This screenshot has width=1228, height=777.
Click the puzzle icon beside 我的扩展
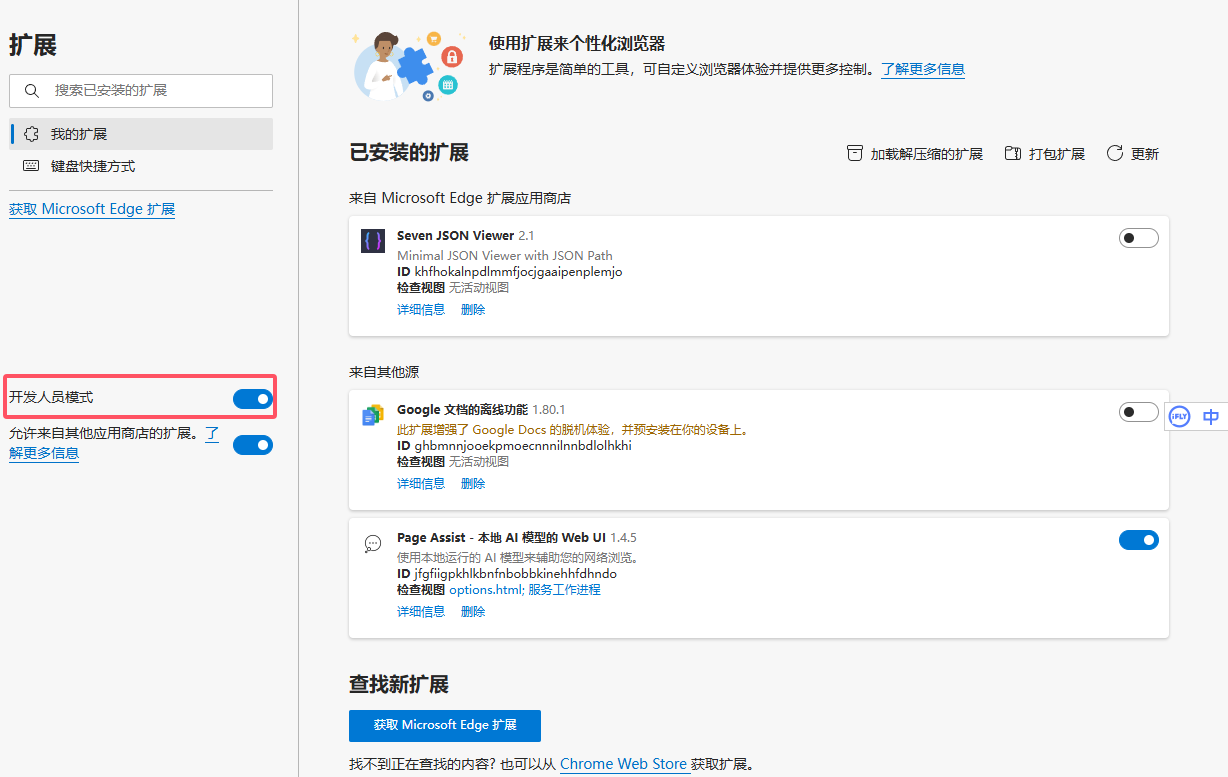(x=31, y=134)
